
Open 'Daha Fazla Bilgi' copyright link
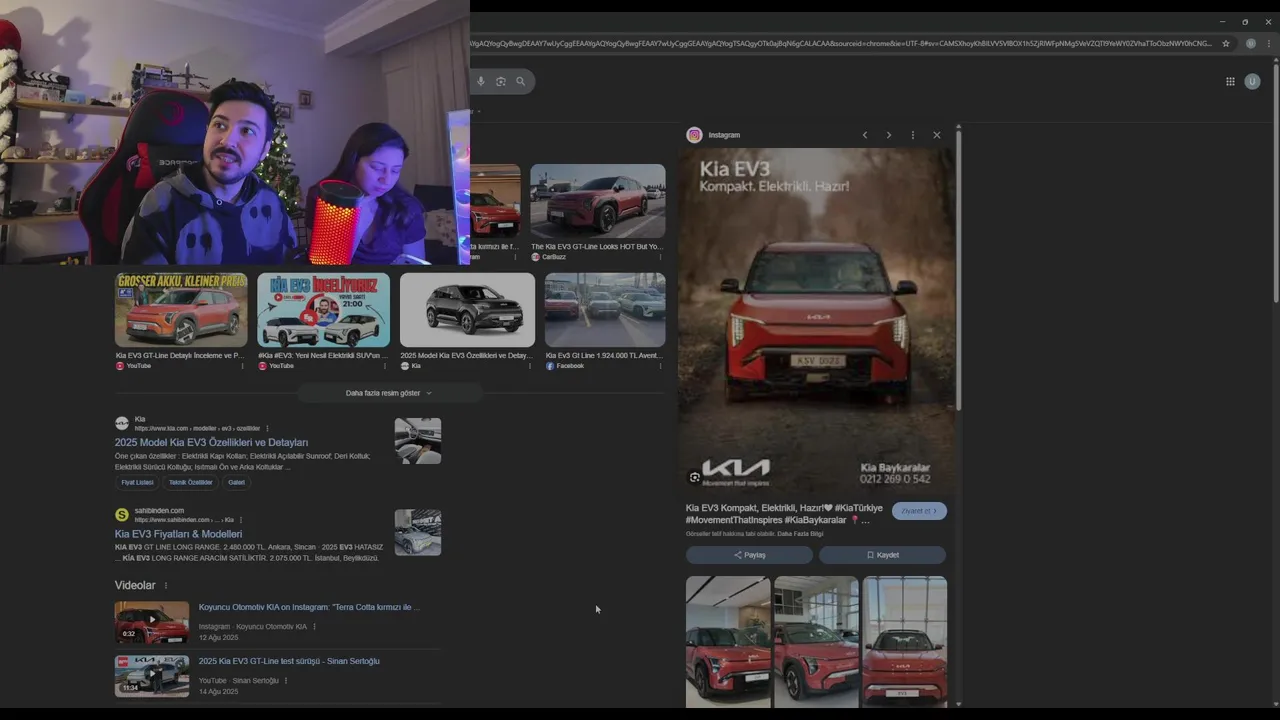click(800, 534)
